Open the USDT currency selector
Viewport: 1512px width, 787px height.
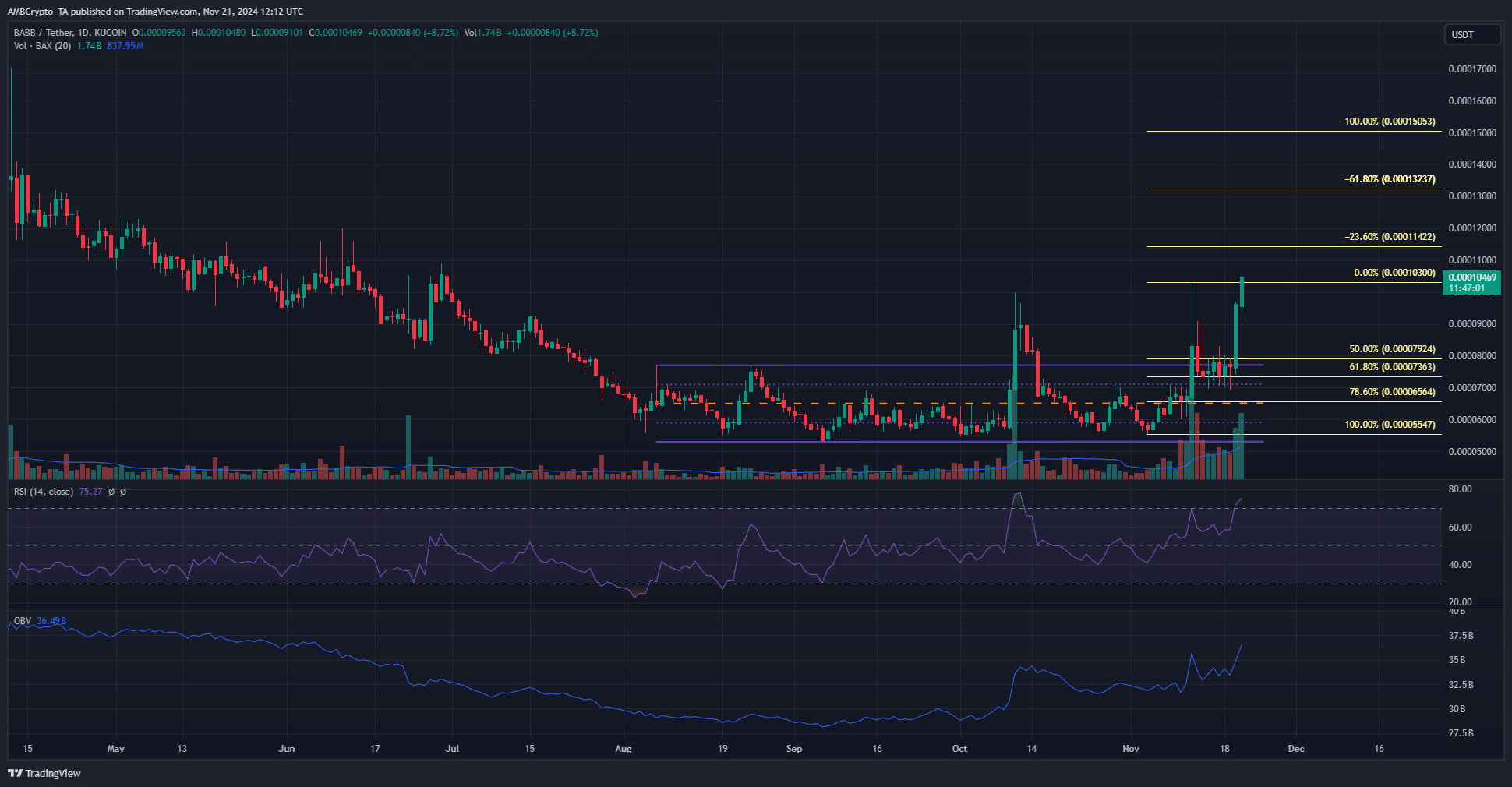1472,34
